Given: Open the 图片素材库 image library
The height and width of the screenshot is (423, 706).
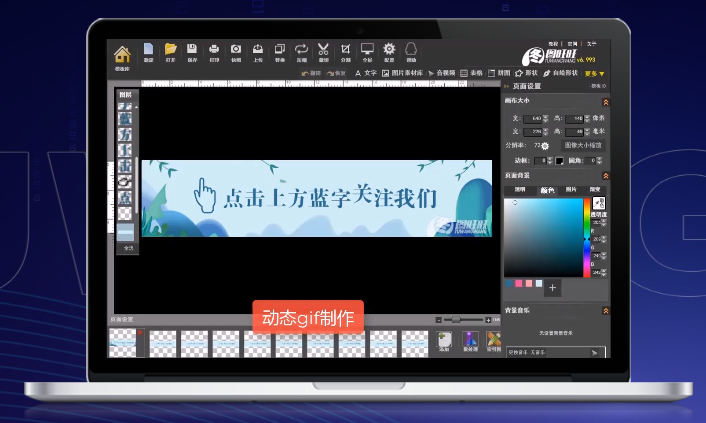Looking at the screenshot, I should click(403, 73).
